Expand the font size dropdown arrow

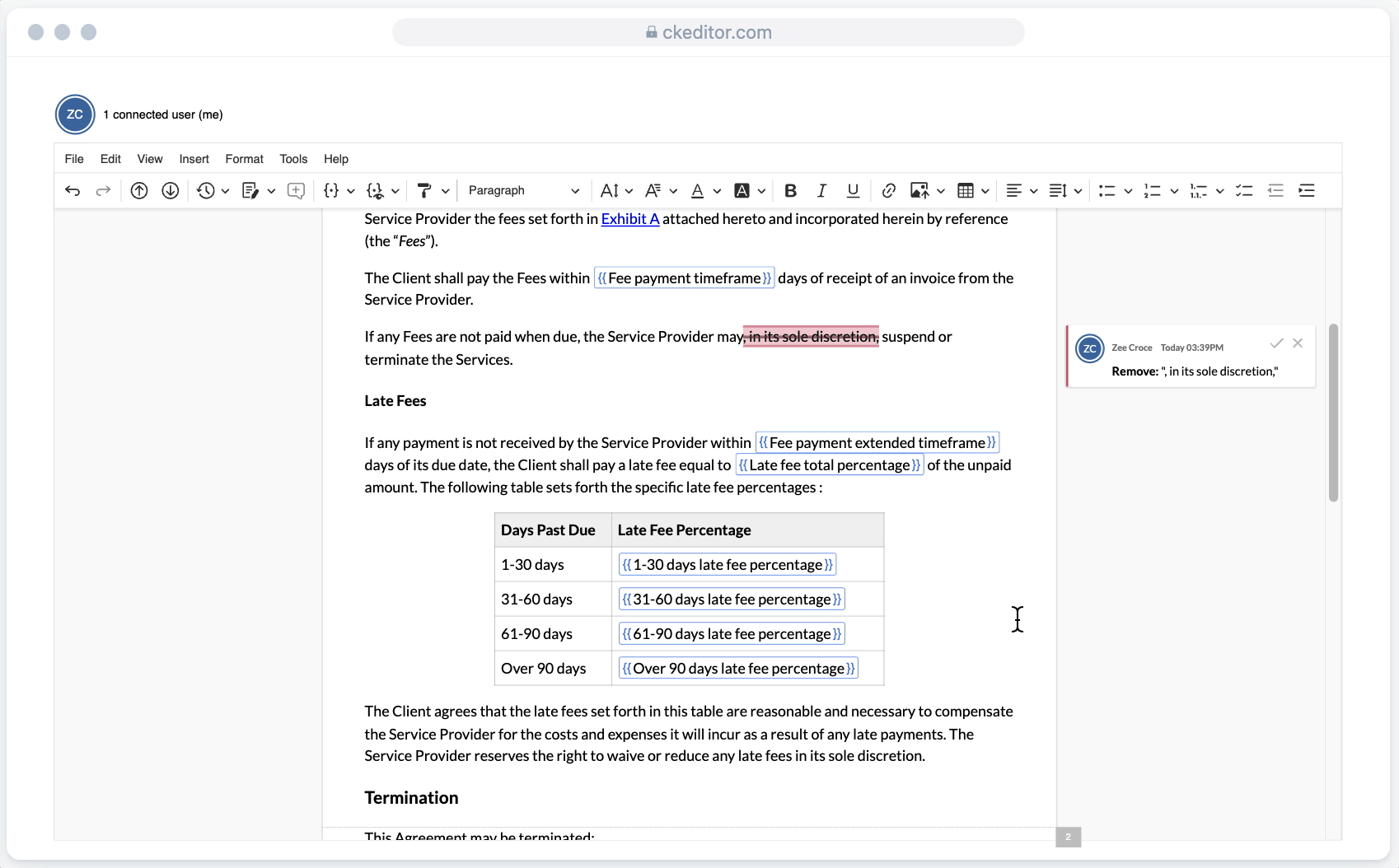(629, 191)
